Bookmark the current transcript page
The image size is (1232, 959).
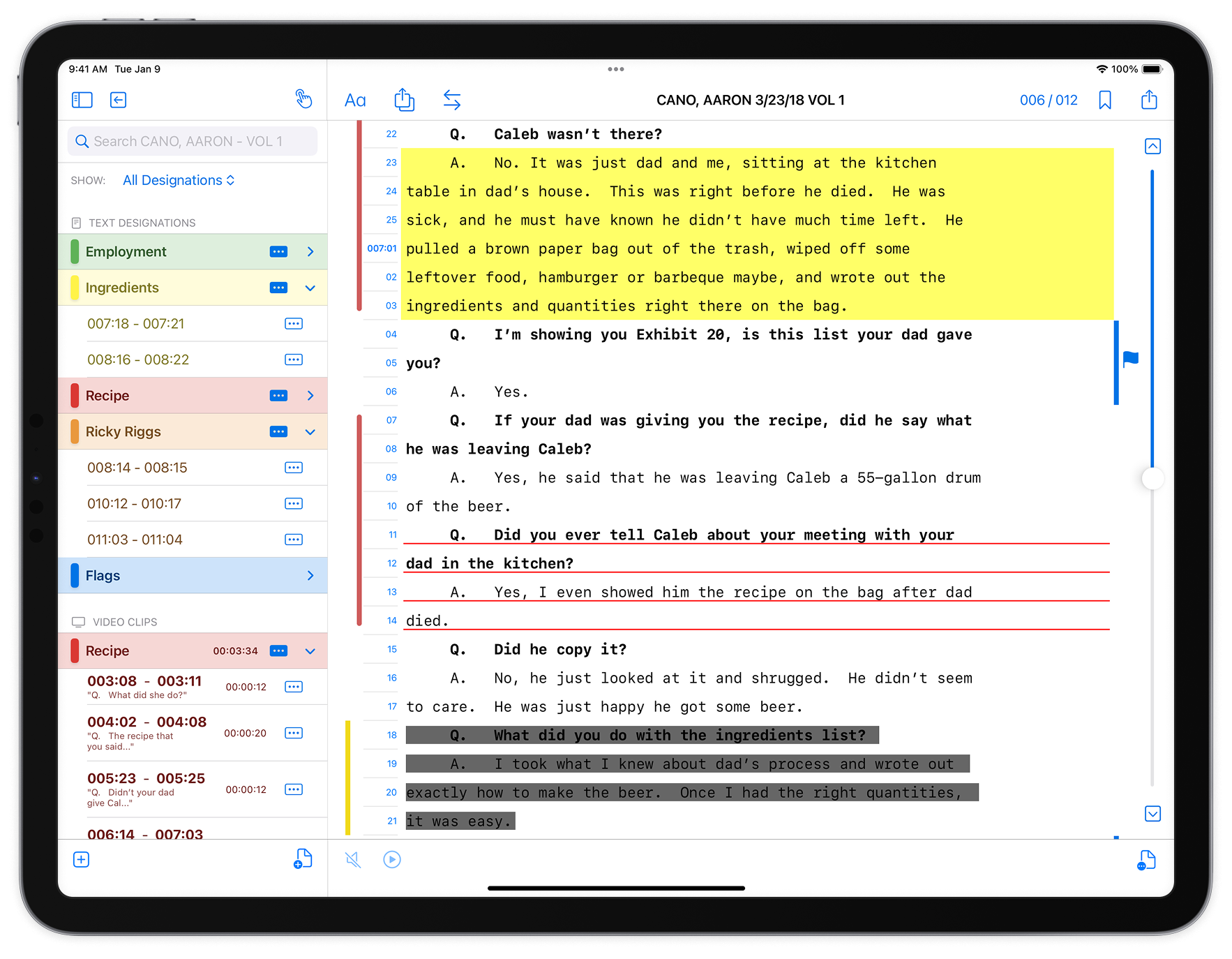click(1104, 100)
